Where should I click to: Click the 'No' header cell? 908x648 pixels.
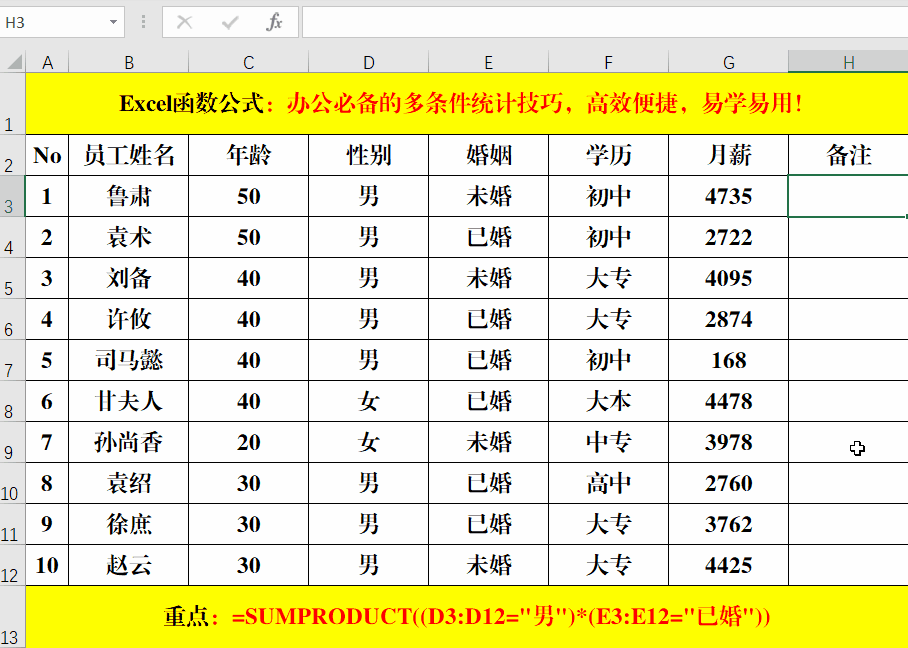tap(47, 155)
